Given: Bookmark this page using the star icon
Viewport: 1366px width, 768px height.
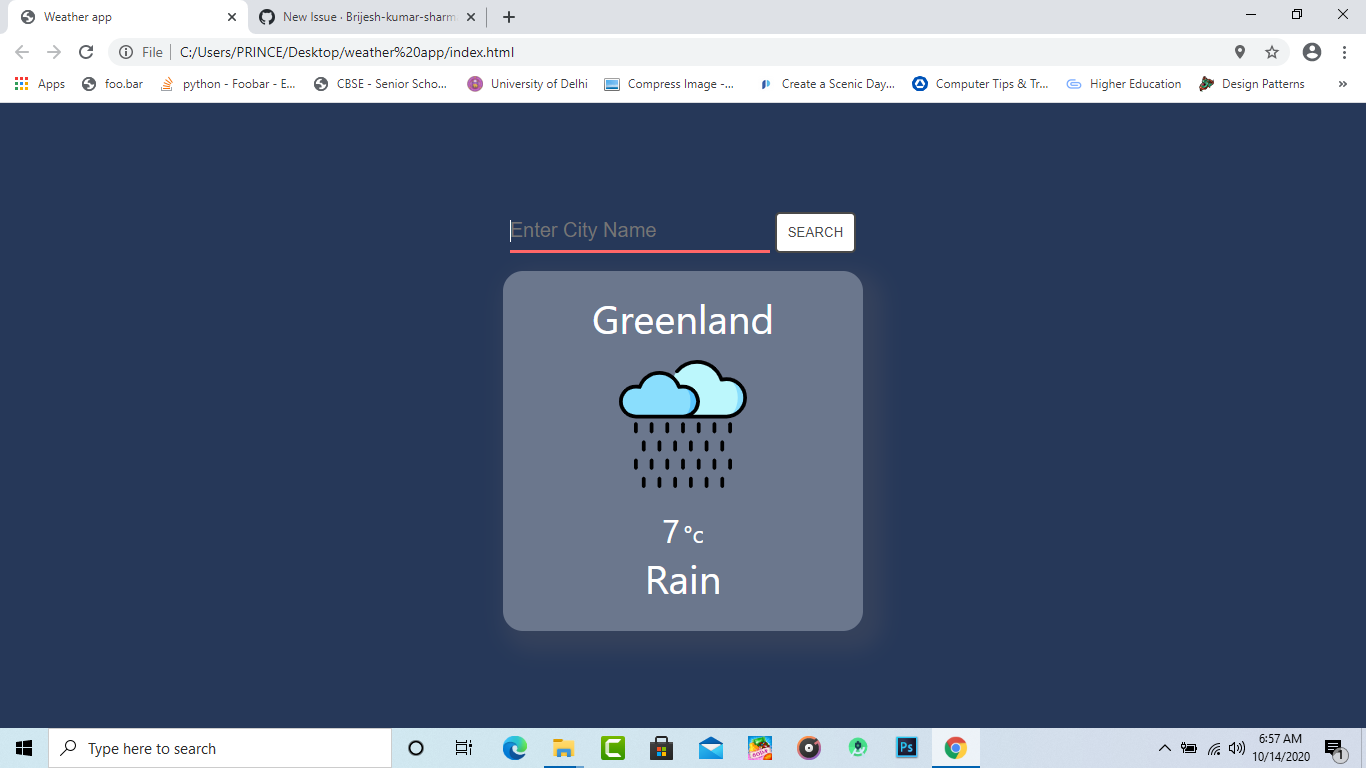Looking at the screenshot, I should point(1272,51).
